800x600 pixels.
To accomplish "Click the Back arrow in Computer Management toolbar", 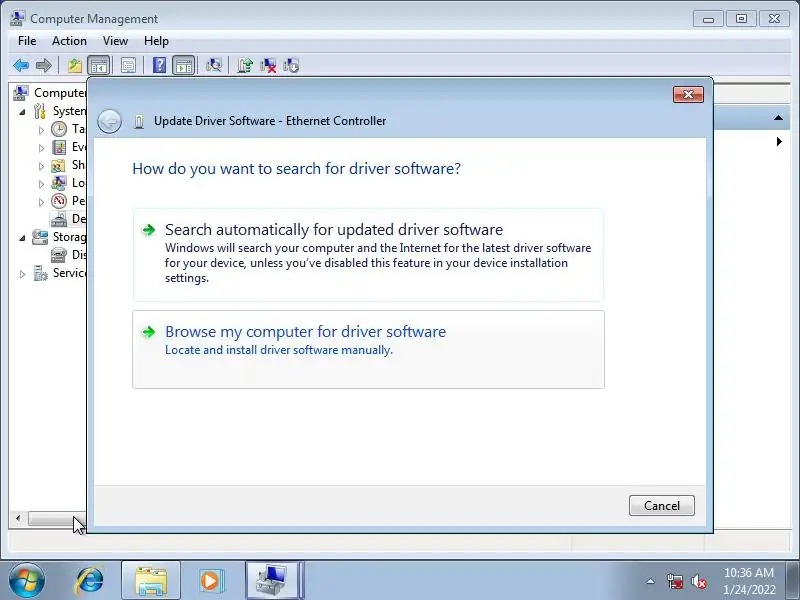I will (x=21, y=65).
